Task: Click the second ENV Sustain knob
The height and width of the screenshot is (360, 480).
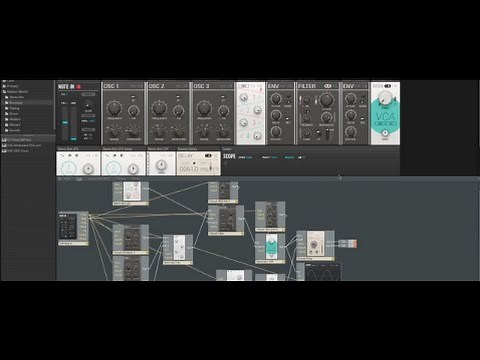Action: [351, 132]
